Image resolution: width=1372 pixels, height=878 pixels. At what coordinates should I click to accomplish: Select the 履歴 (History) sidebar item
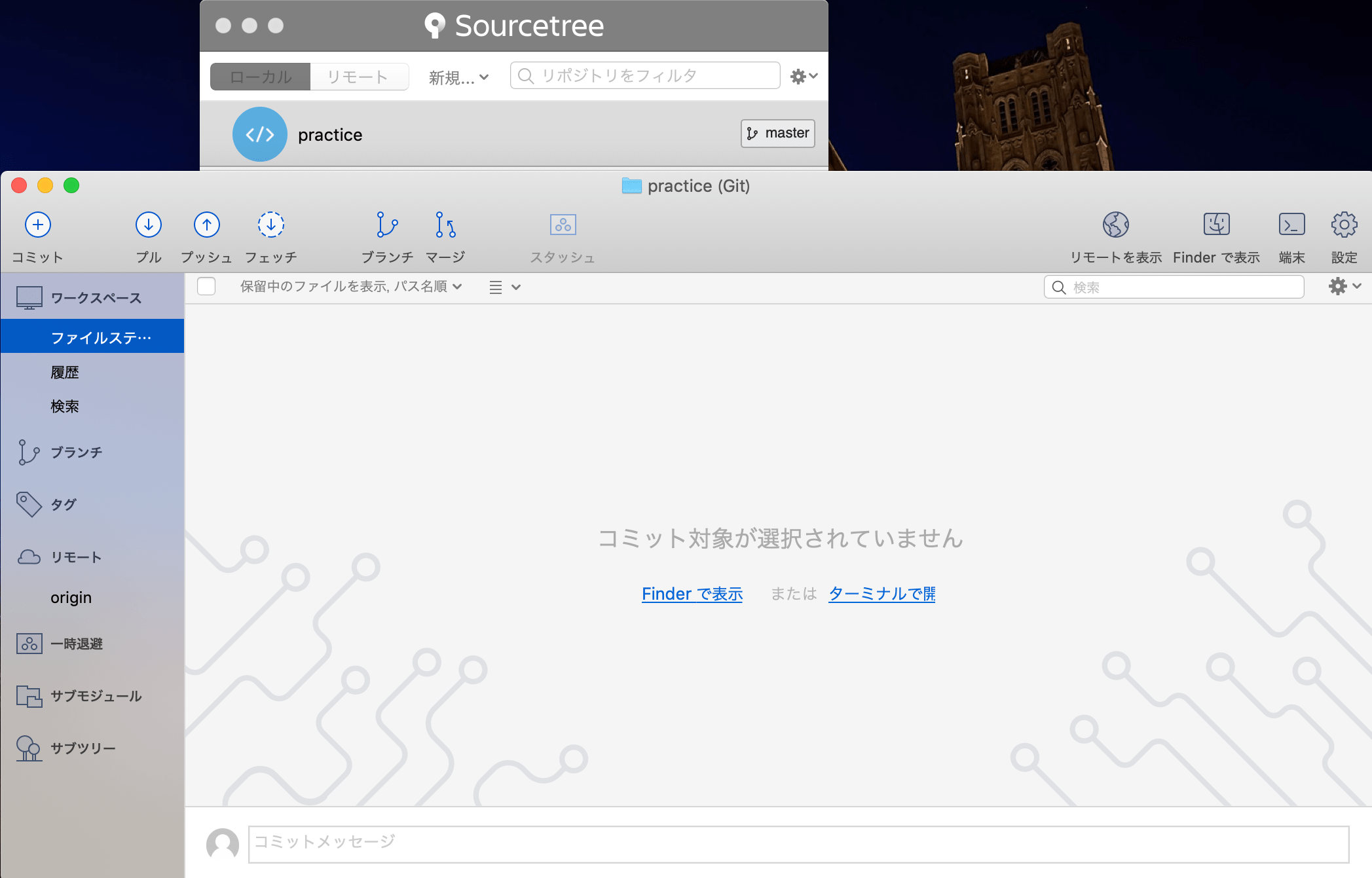(x=64, y=371)
